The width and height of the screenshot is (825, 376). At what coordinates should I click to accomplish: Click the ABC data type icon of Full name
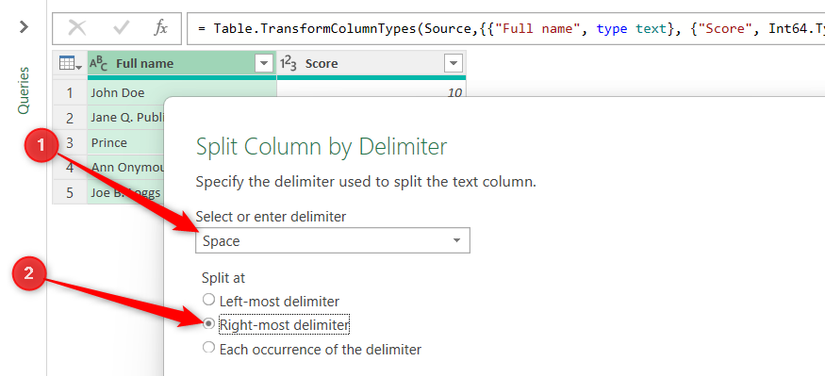(x=98, y=63)
